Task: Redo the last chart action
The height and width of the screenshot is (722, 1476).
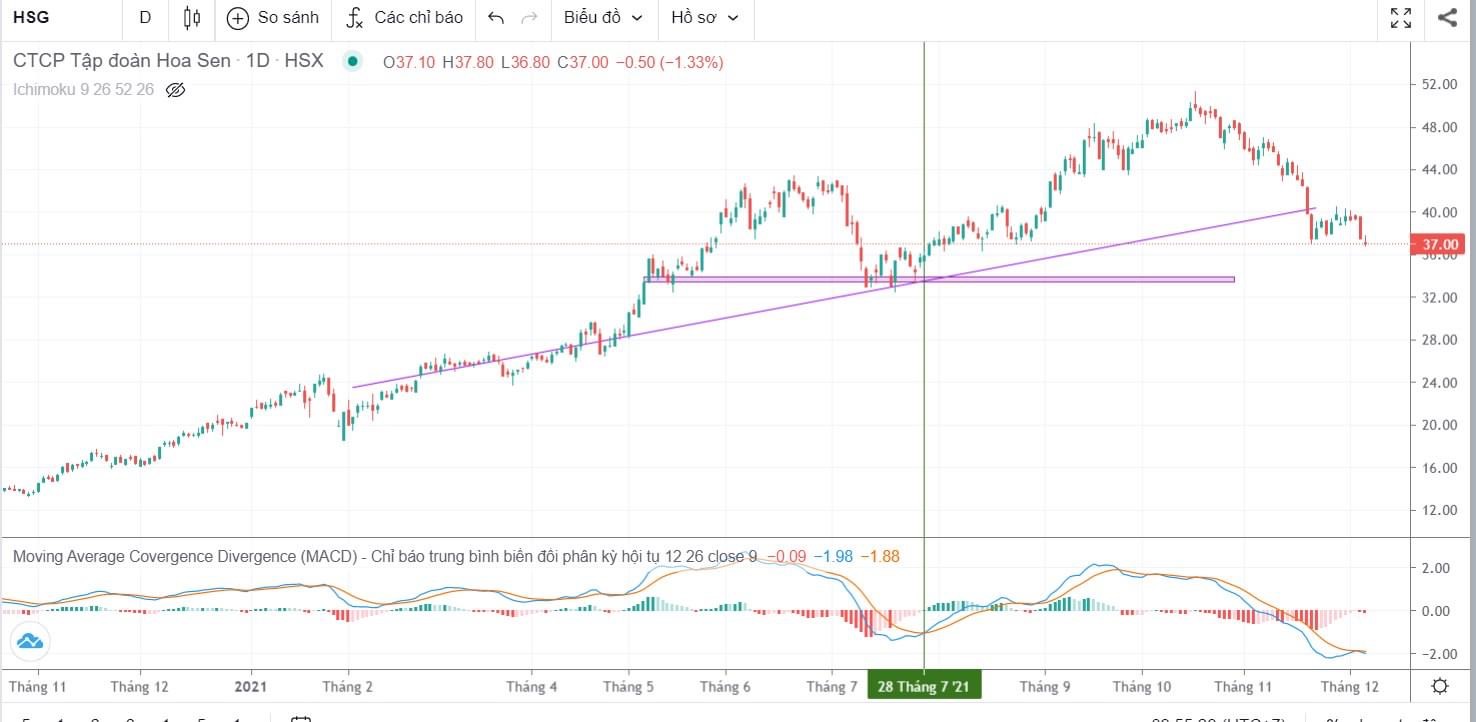Action: pos(530,18)
